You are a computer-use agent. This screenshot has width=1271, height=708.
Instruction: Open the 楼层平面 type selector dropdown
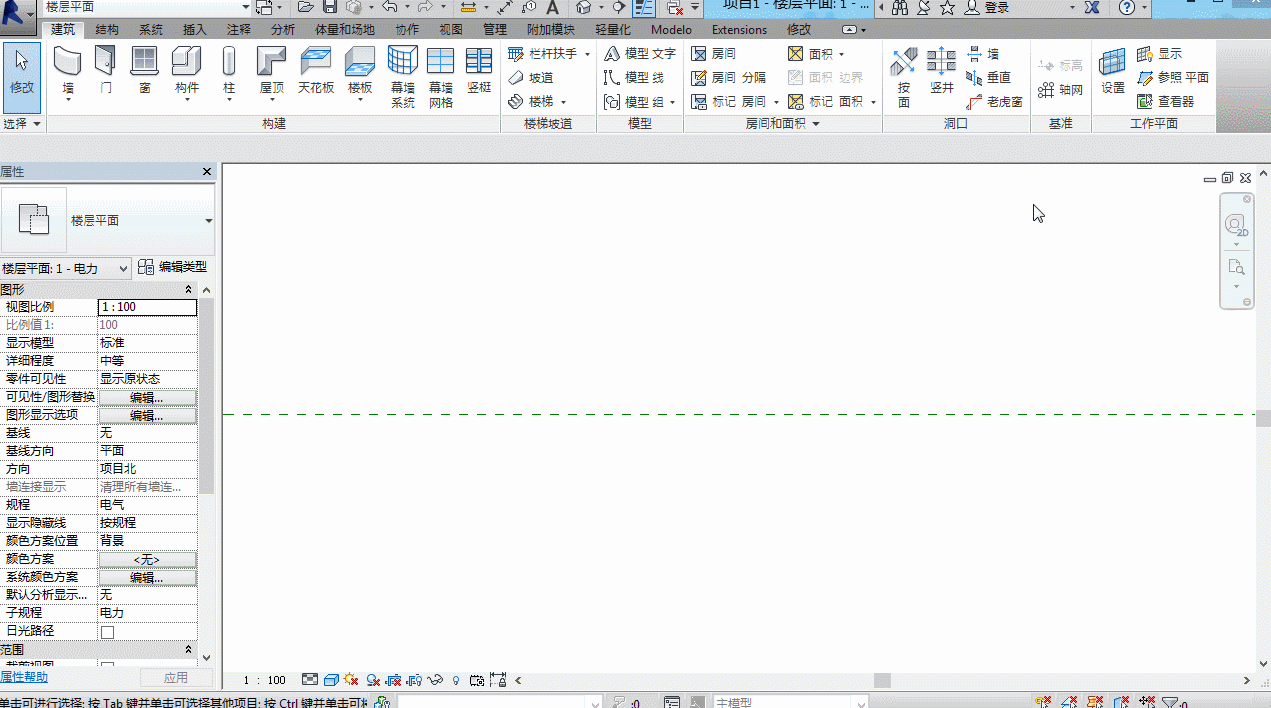[x=209, y=221]
